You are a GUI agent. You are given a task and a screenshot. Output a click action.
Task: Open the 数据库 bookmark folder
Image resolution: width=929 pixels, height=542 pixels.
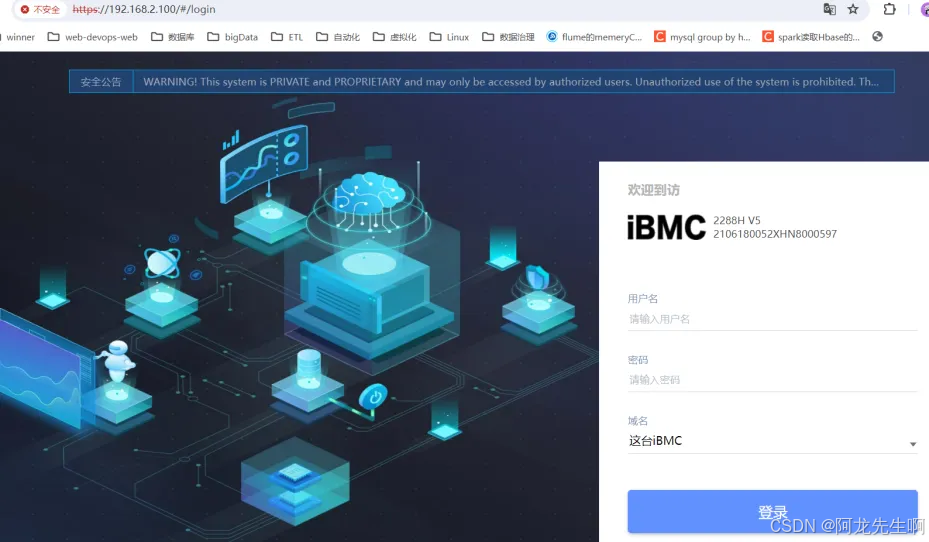(x=172, y=37)
